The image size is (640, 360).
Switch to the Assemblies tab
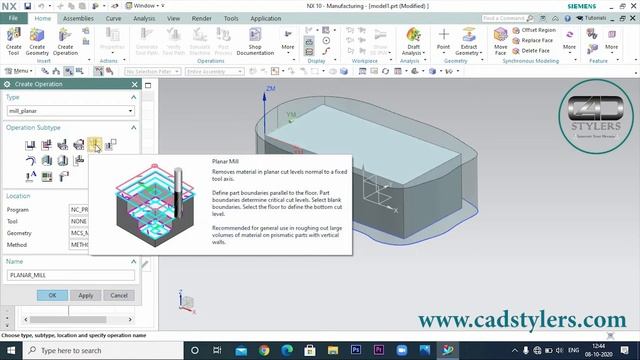[78, 18]
